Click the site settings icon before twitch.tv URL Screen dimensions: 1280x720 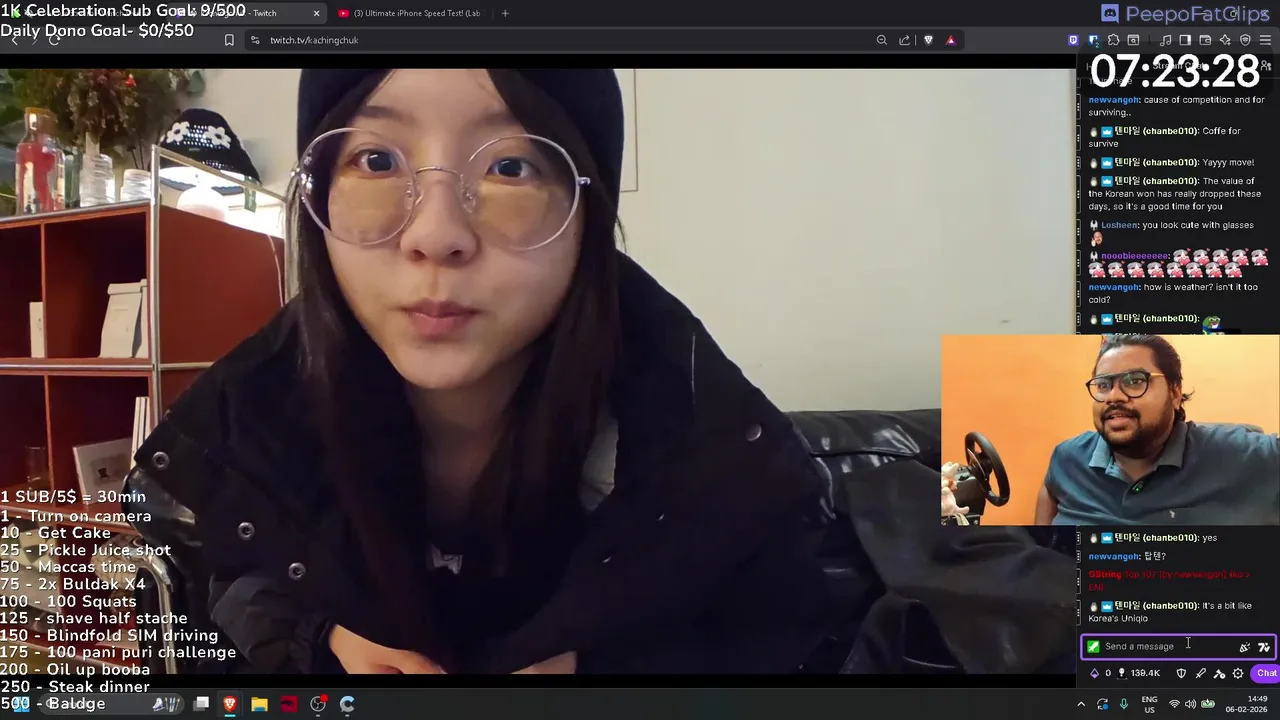click(x=255, y=40)
